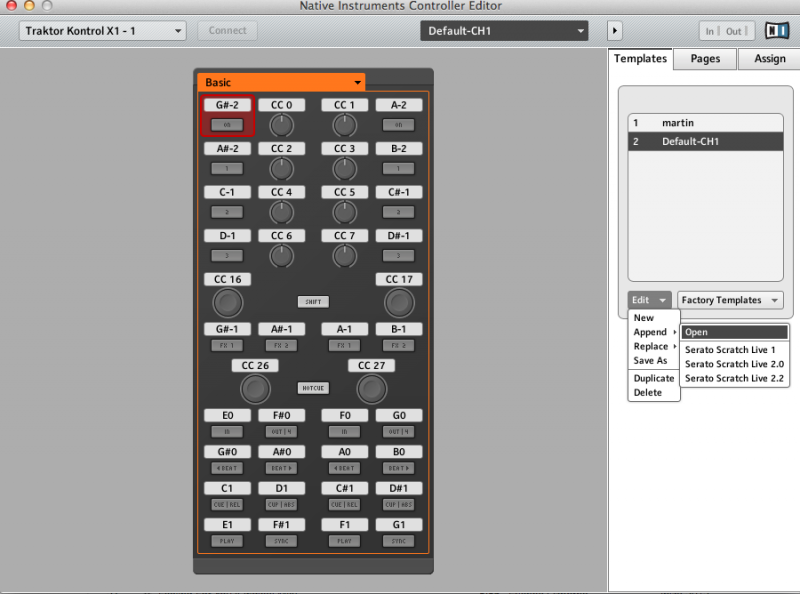
Task: Switch to the Pages tab
Action: (705, 59)
